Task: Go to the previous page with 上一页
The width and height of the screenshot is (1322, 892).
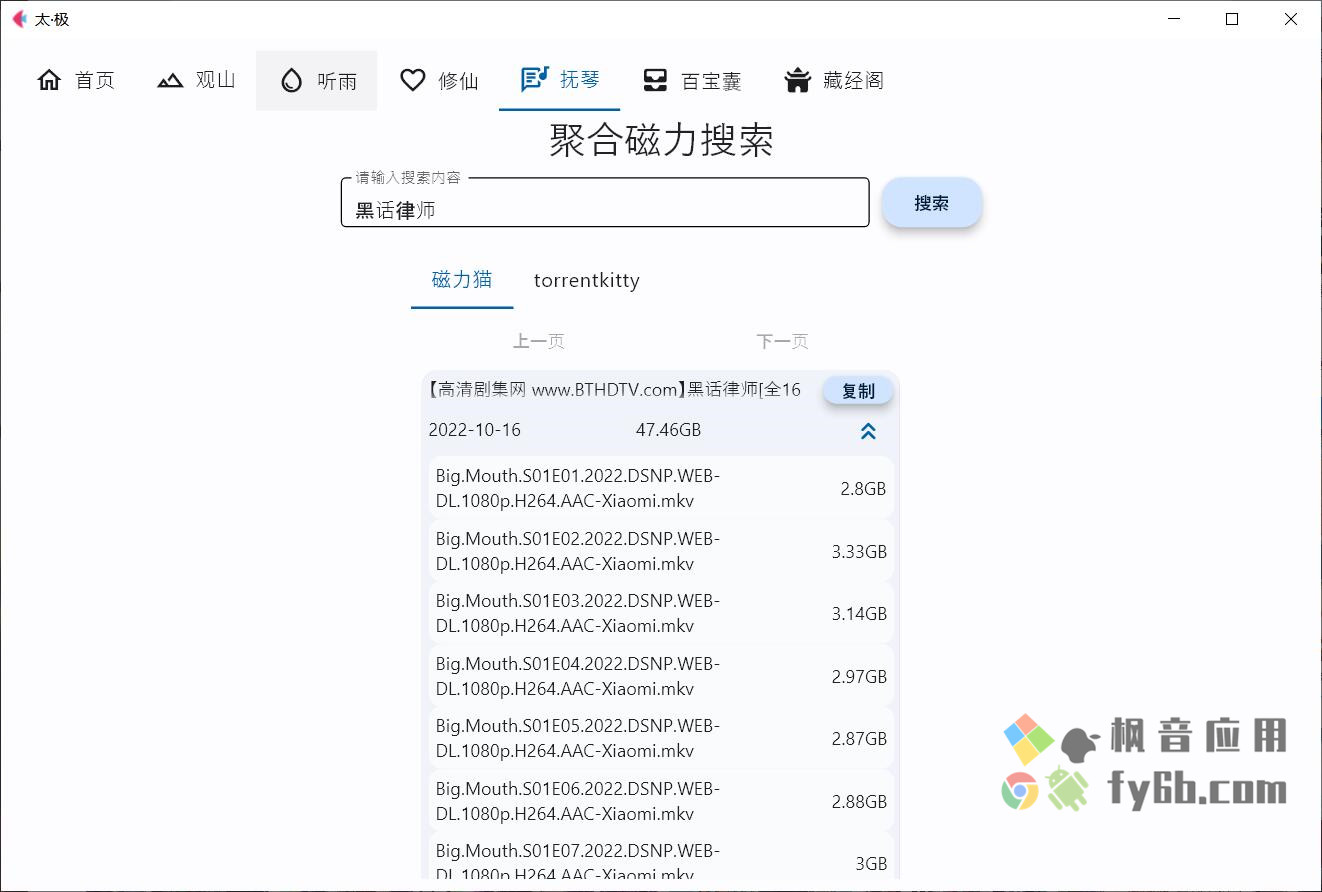Action: coord(539,341)
